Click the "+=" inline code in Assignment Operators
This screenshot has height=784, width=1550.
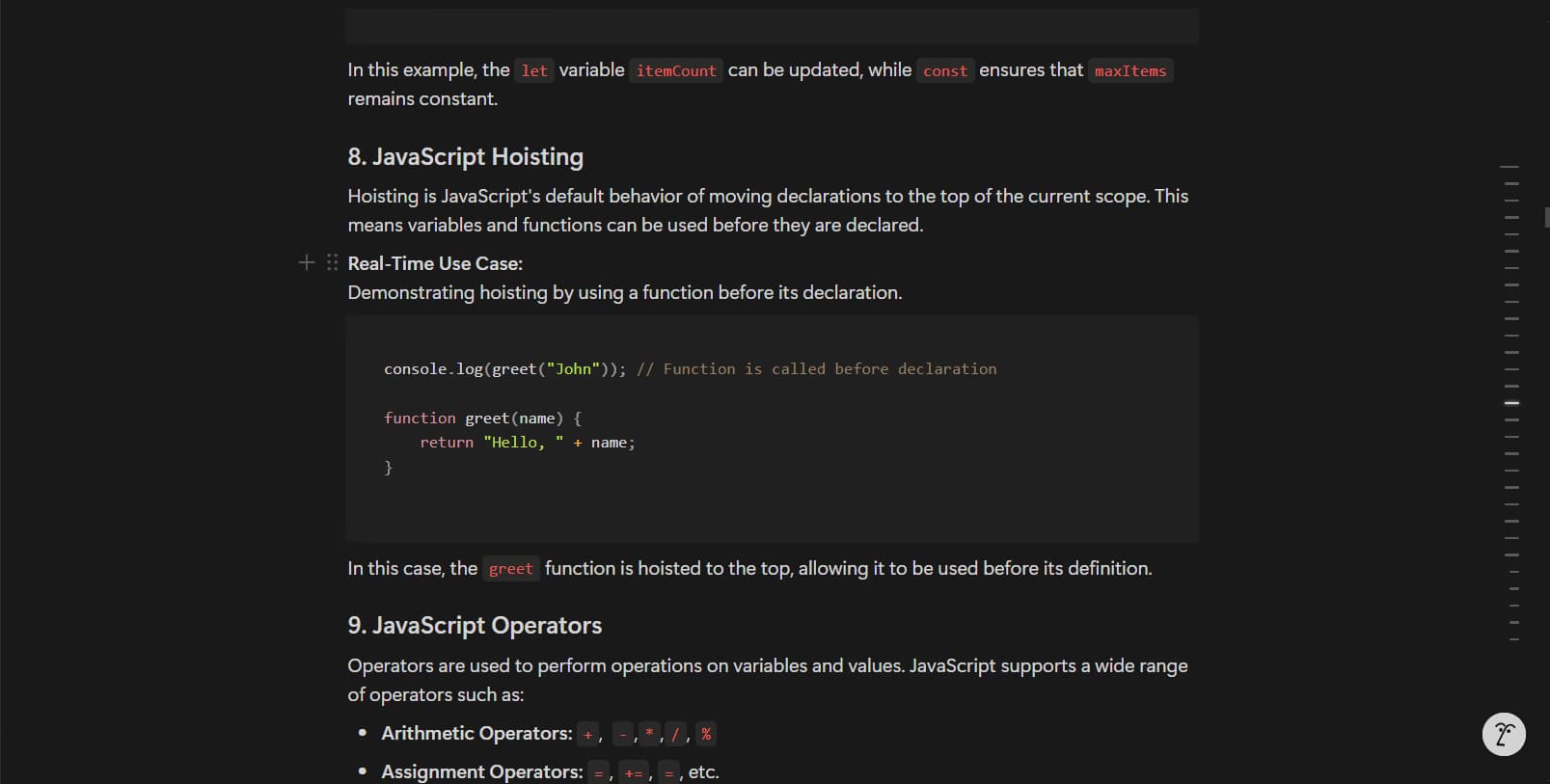(x=633, y=772)
